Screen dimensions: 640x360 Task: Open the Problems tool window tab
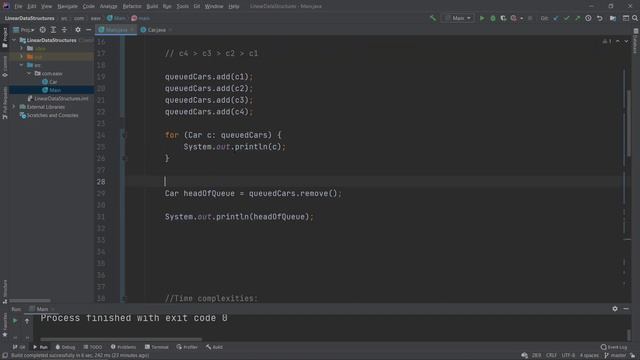click(123, 347)
